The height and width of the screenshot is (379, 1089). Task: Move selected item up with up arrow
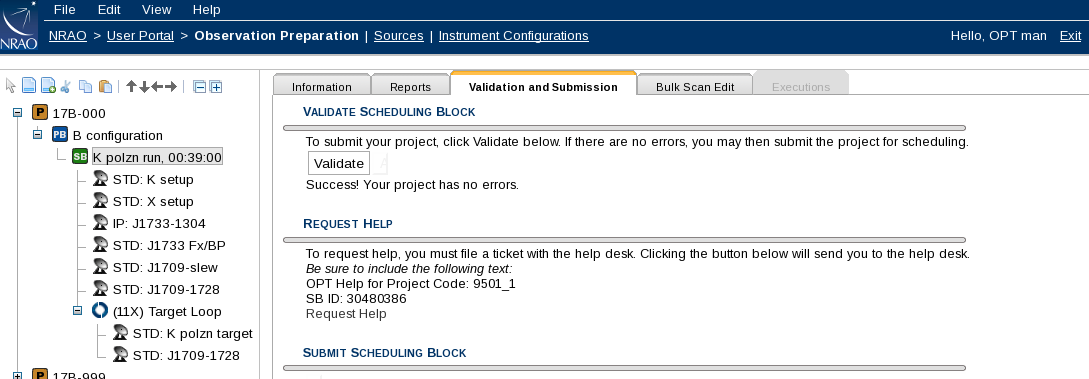tap(131, 87)
